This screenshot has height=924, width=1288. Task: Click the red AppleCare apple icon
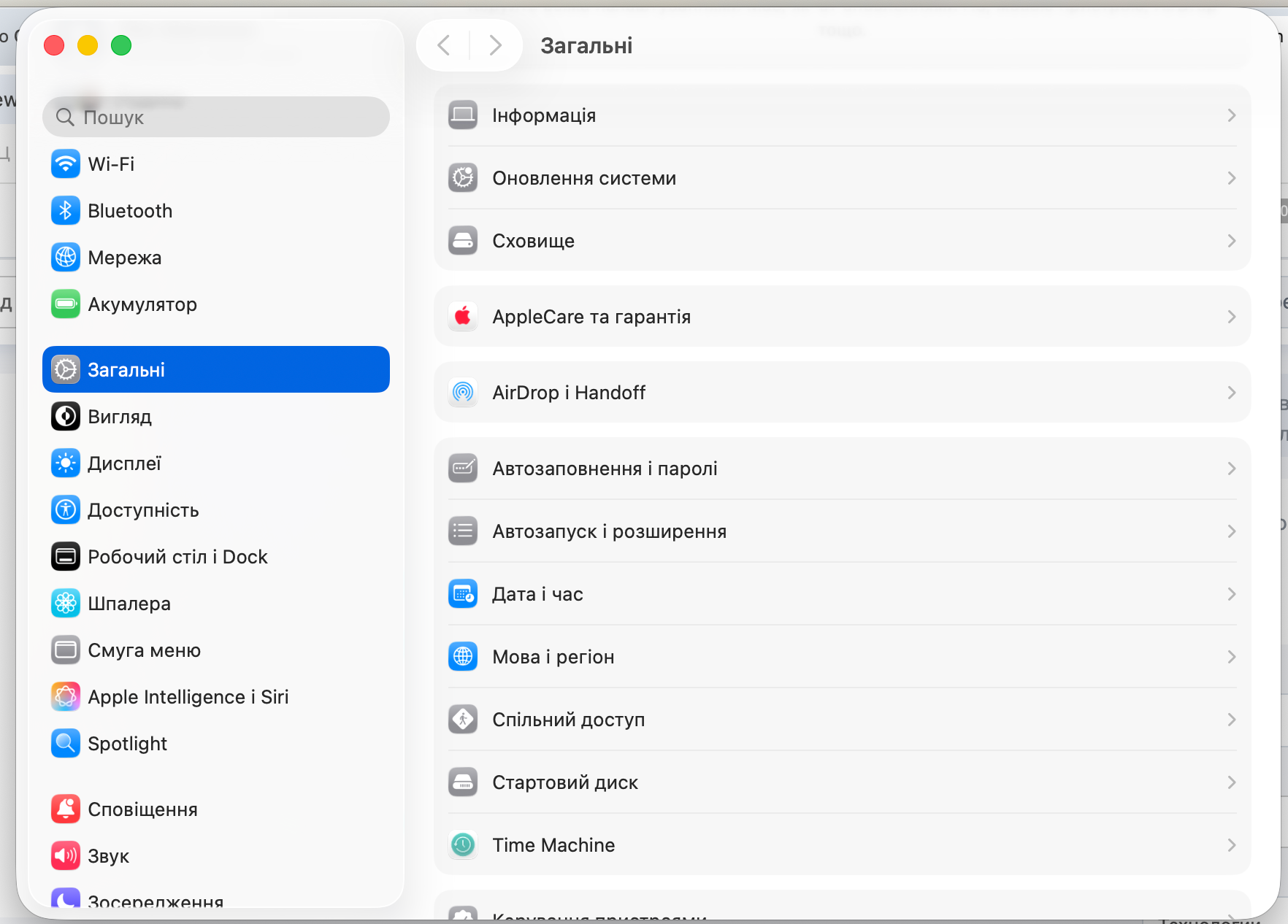coord(463,317)
